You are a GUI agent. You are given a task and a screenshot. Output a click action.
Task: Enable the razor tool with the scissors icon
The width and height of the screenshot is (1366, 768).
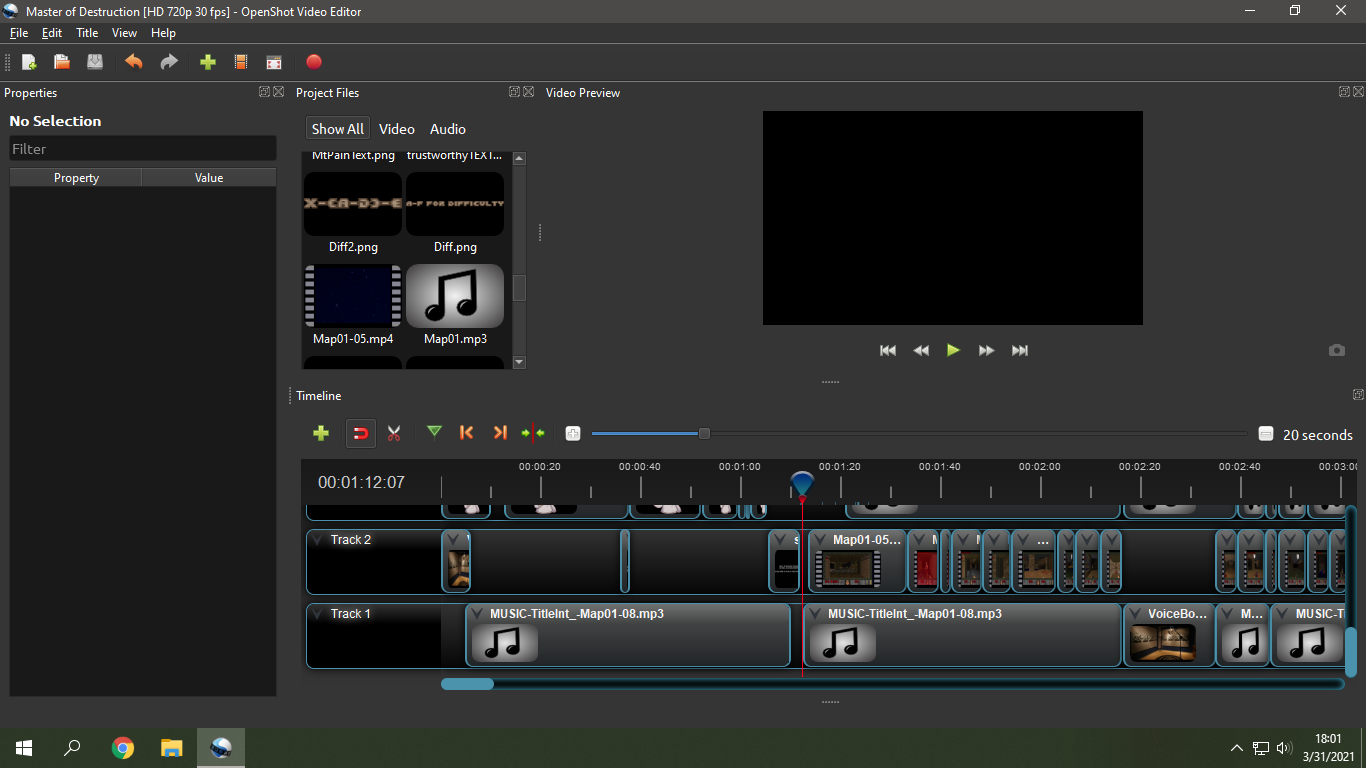coord(394,433)
